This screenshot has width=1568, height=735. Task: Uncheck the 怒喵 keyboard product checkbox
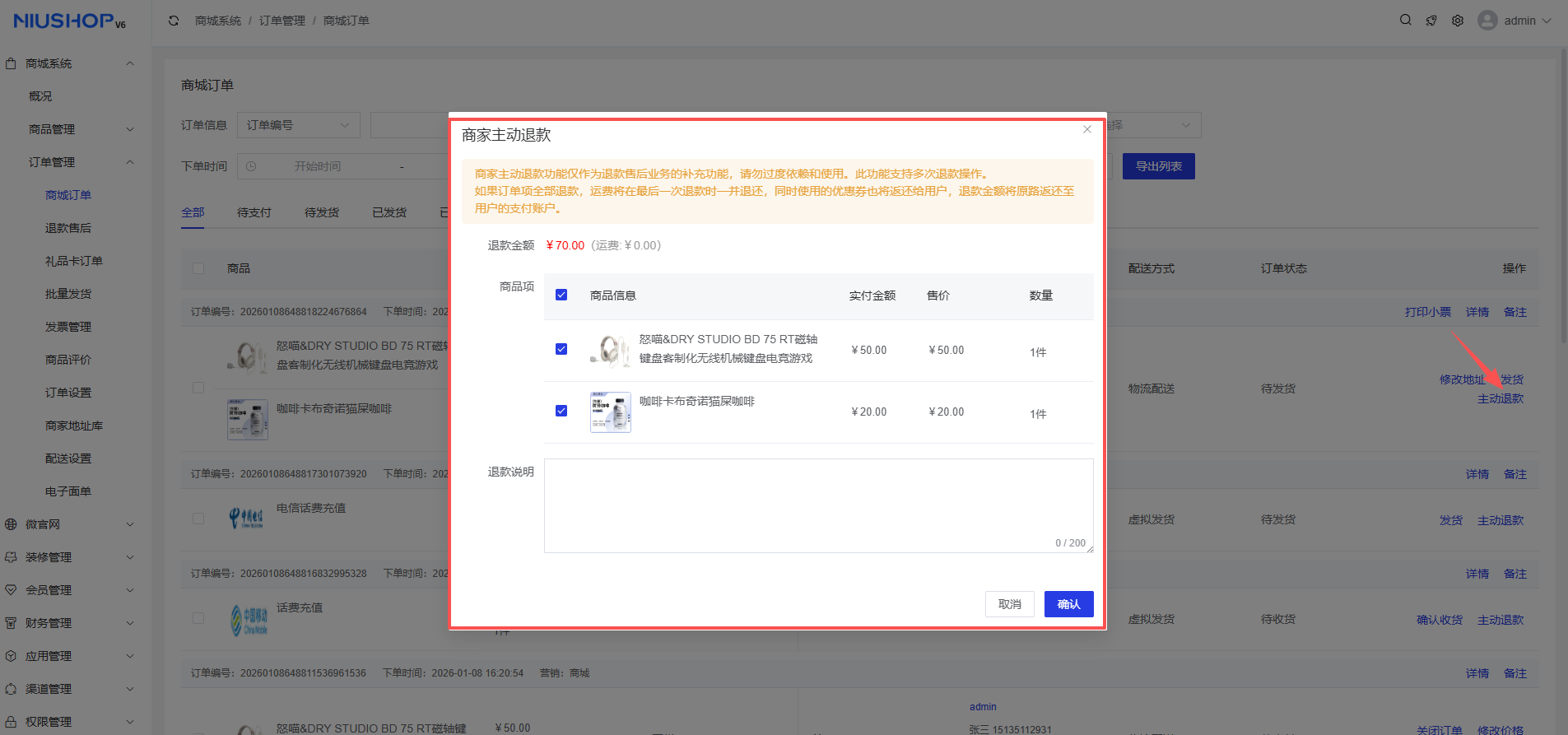point(561,349)
